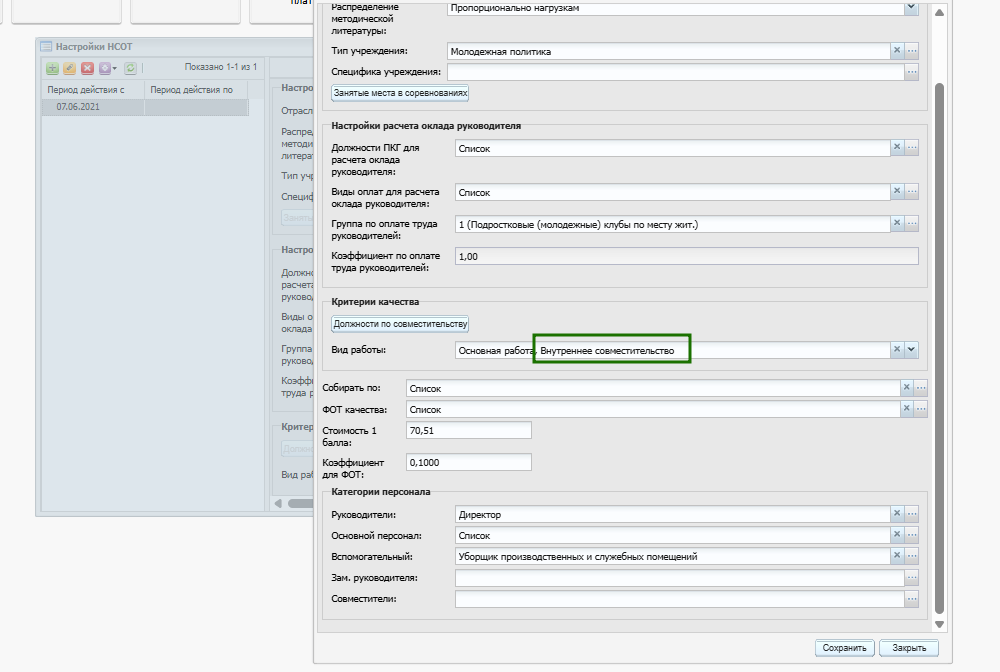This screenshot has width=1000, height=672.
Task: Click the dialog scrollbar up arrow
Action: coord(939,12)
